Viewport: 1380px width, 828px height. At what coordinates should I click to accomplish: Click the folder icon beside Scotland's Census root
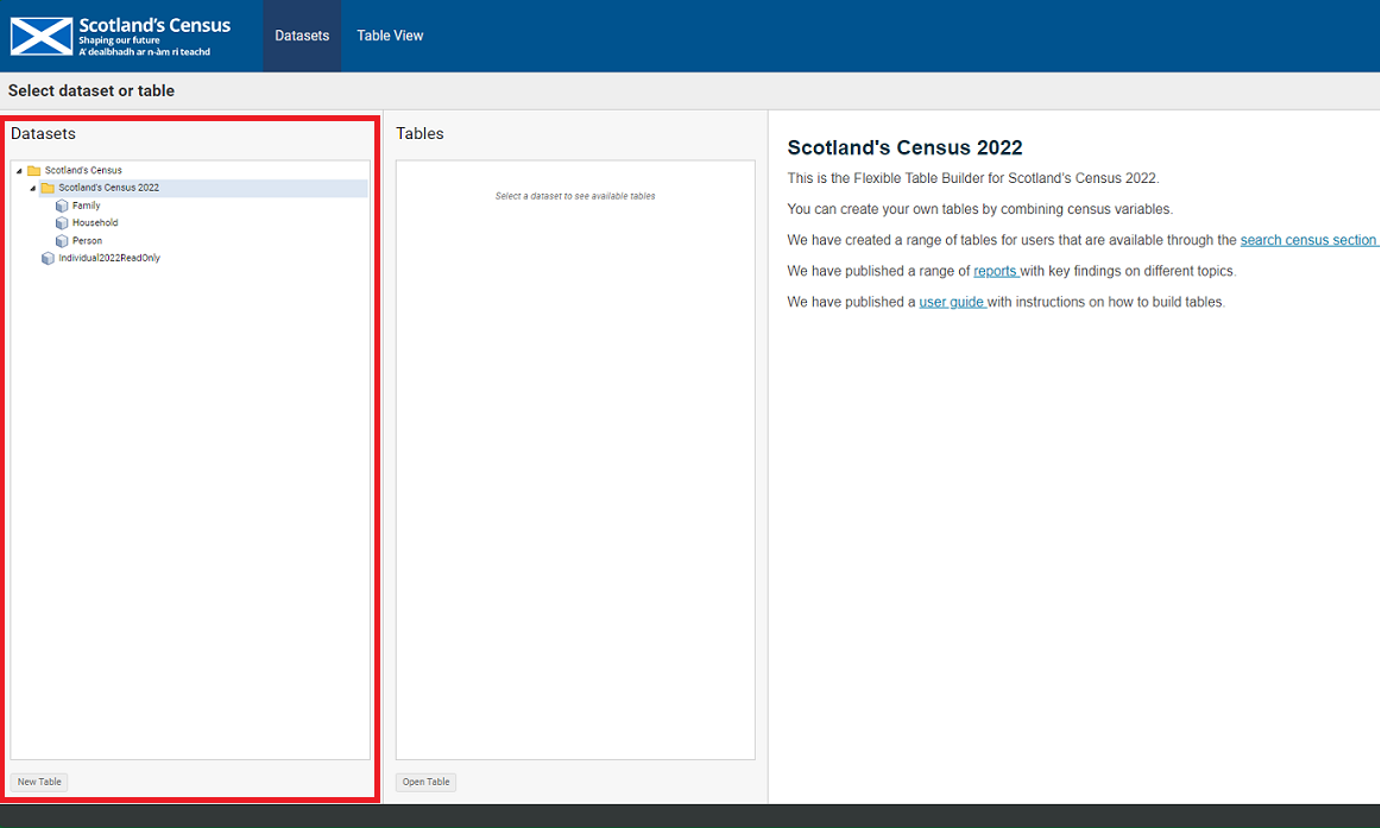(34, 171)
